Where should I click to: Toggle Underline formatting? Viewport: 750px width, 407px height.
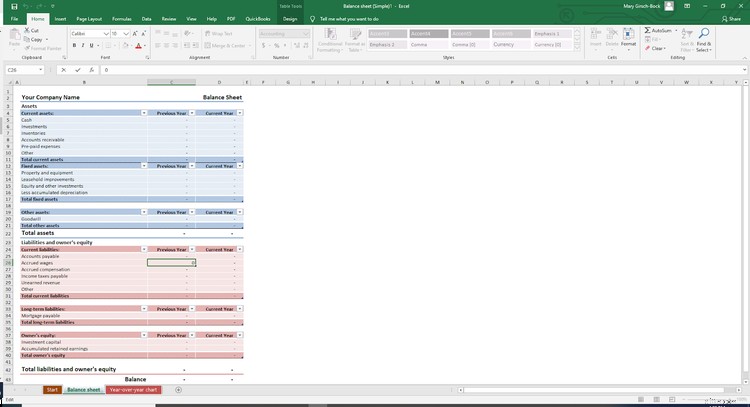(91, 45)
